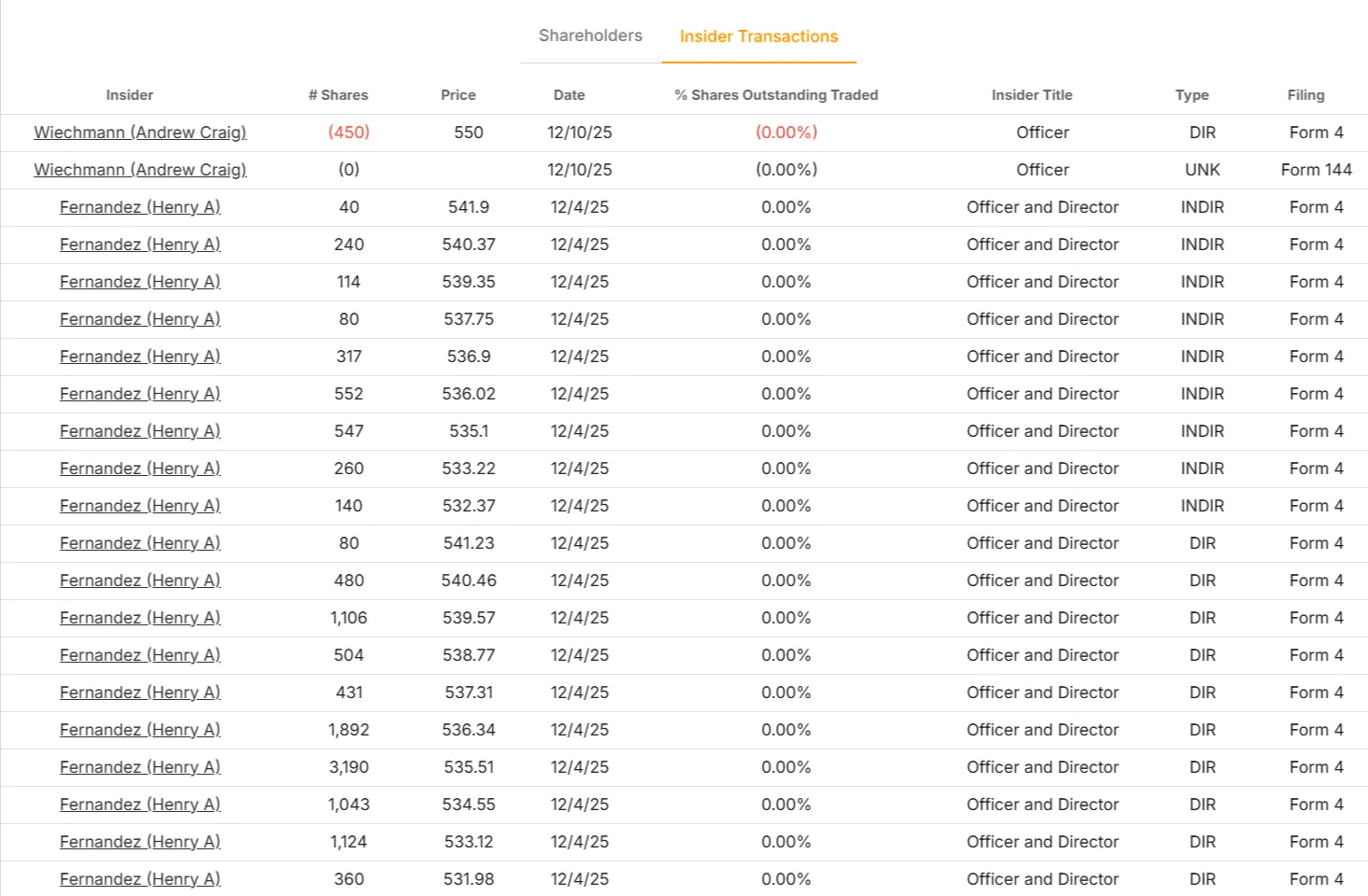Select the Insider Transactions tab
Viewport: 1368px width, 896px height.
(758, 36)
